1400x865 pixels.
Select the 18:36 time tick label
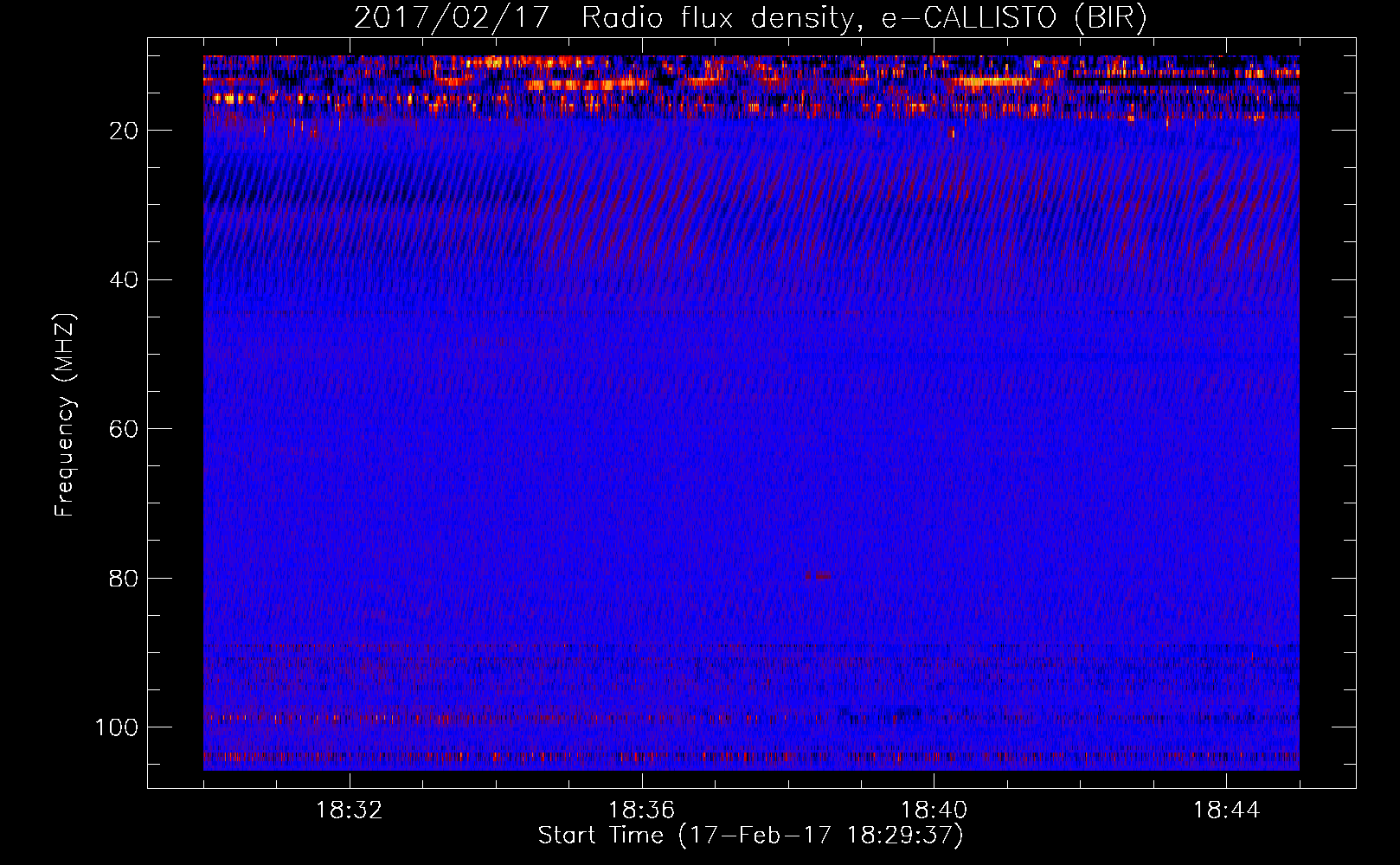pyautogui.click(x=642, y=811)
